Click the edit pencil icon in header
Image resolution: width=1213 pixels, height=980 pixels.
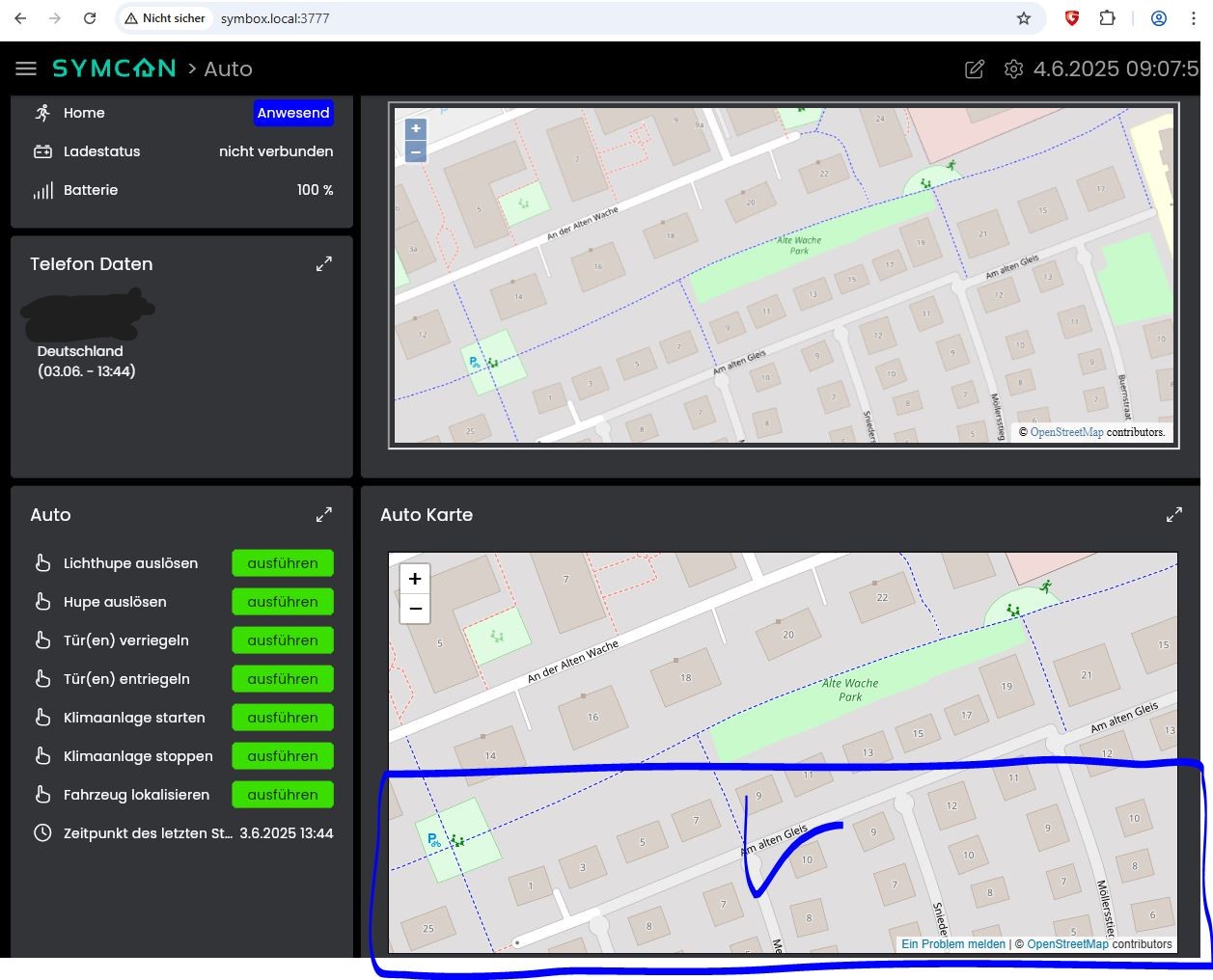[x=975, y=69]
